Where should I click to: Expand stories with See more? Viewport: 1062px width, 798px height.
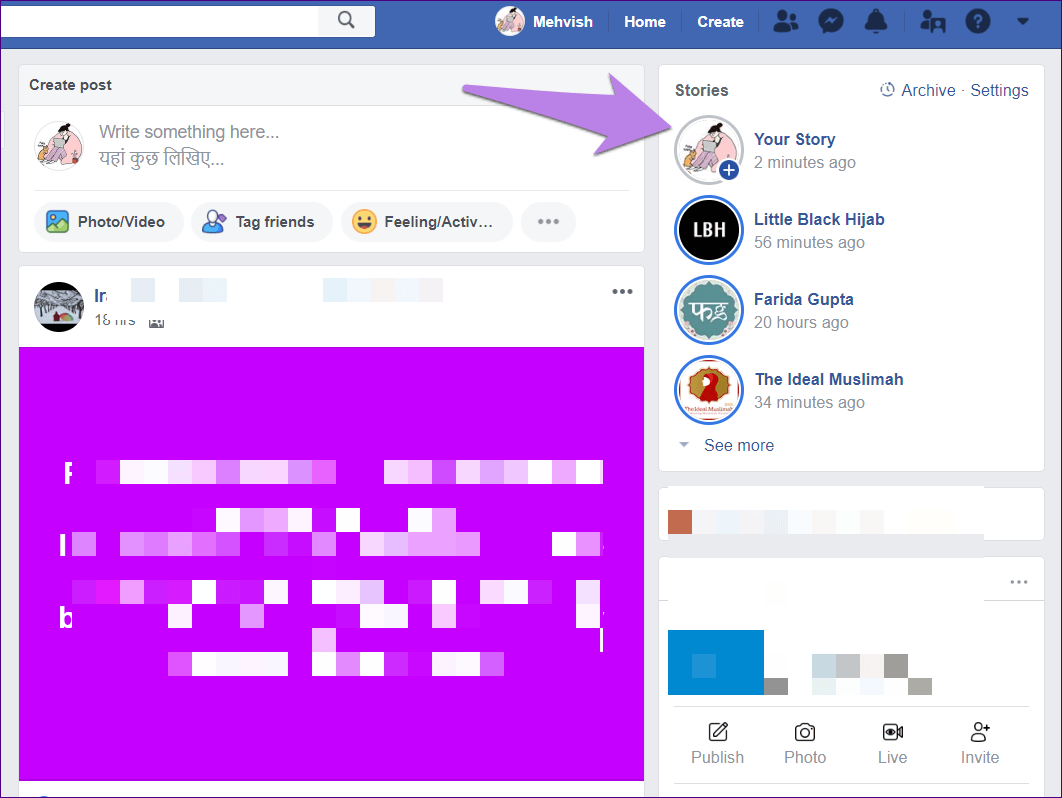pos(738,445)
